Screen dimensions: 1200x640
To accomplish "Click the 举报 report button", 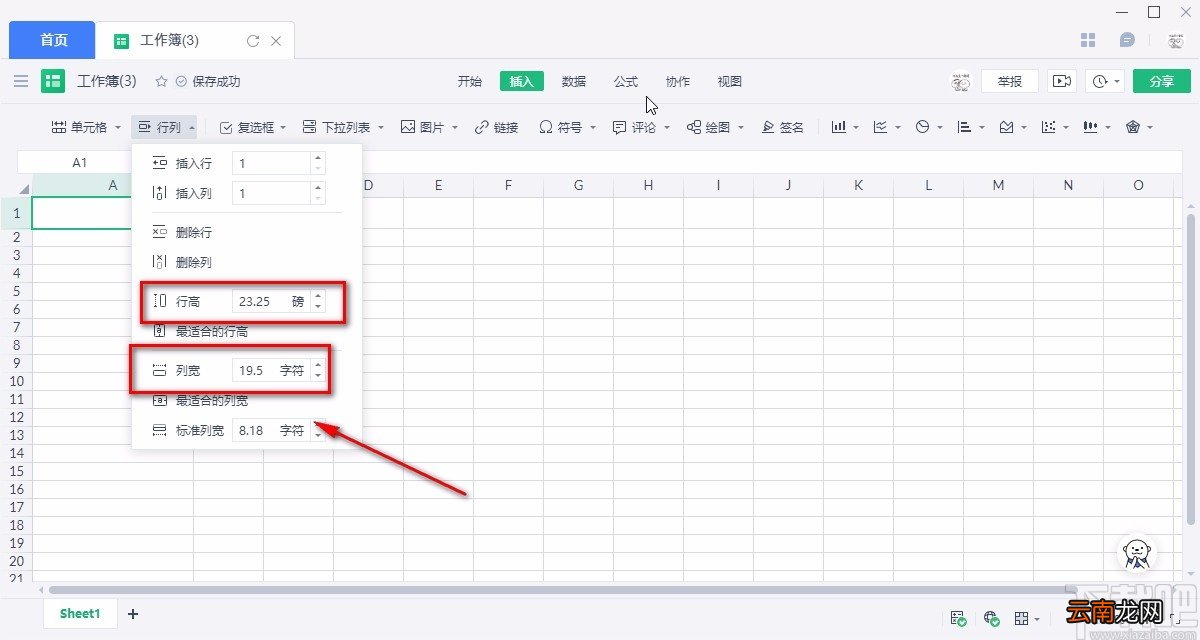I will [1010, 81].
